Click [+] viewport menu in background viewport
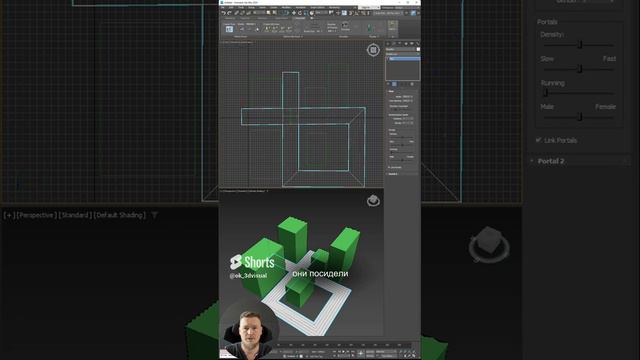 pyautogui.click(x=9, y=215)
